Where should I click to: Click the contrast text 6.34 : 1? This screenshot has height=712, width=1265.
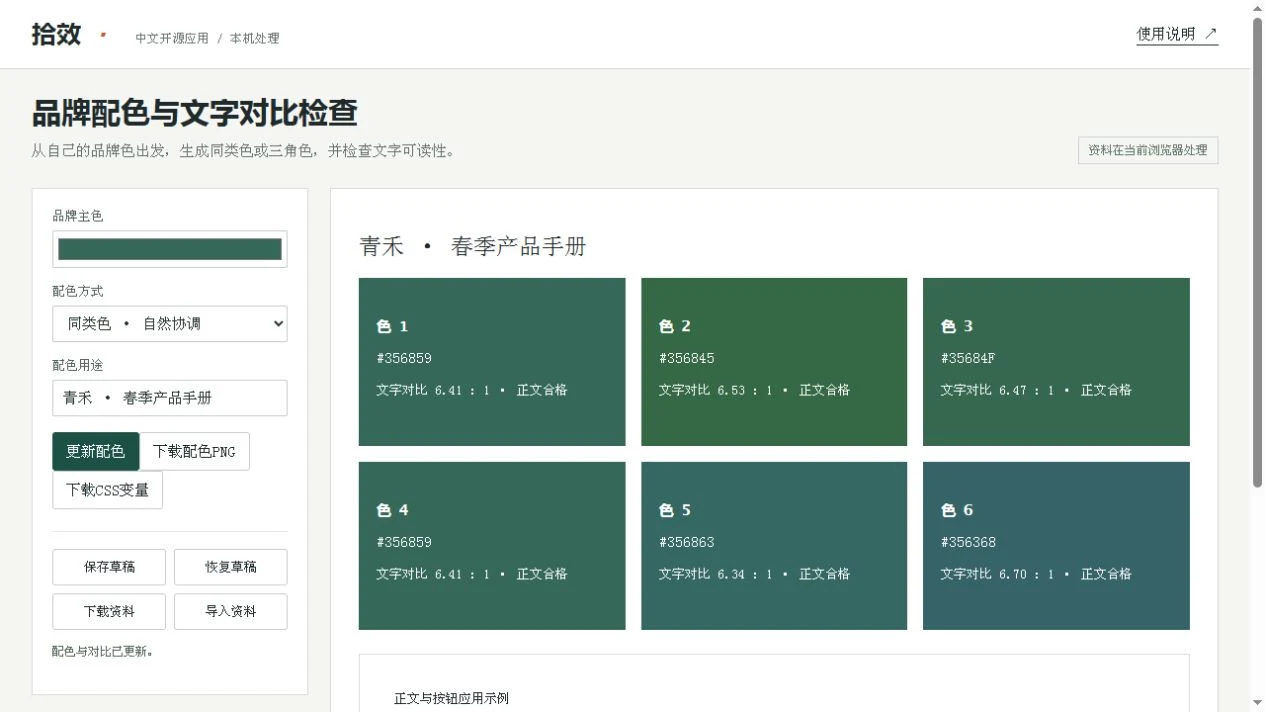coord(745,574)
